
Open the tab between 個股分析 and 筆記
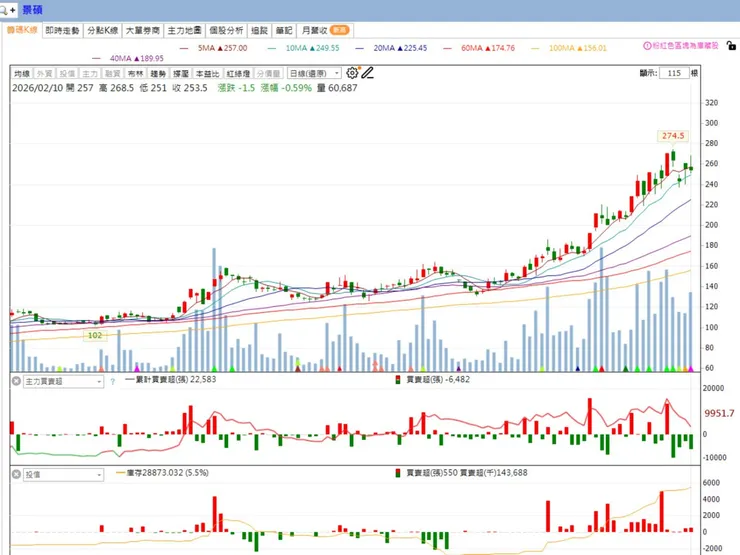click(259, 31)
